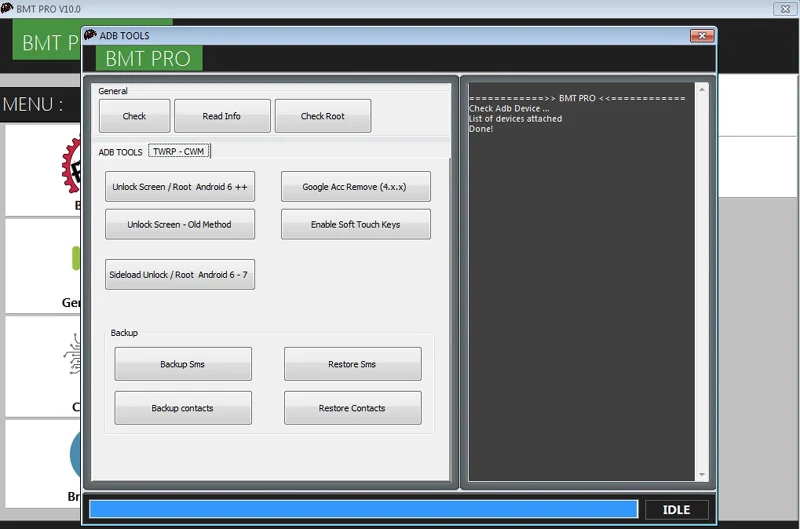Click the circuit chip icon in main menu

[x=72, y=354]
